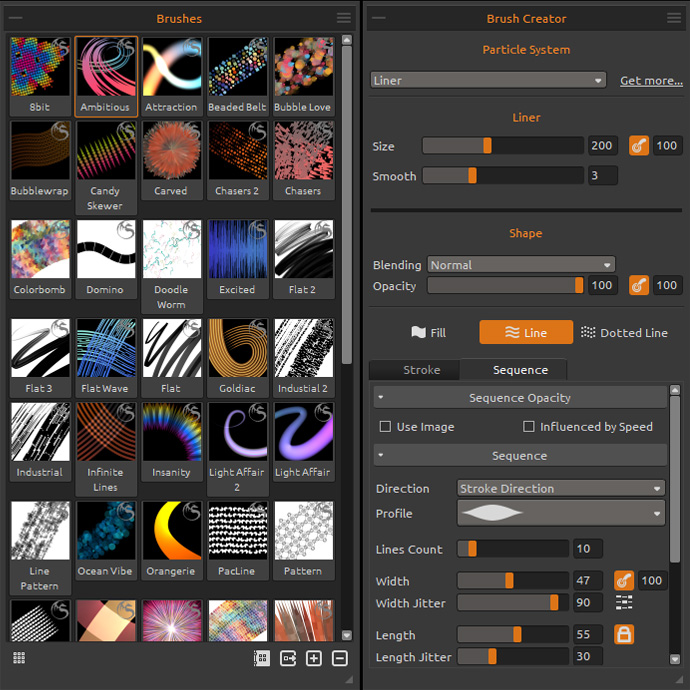Click the Get more... link
This screenshot has width=690, height=690.
click(x=651, y=80)
